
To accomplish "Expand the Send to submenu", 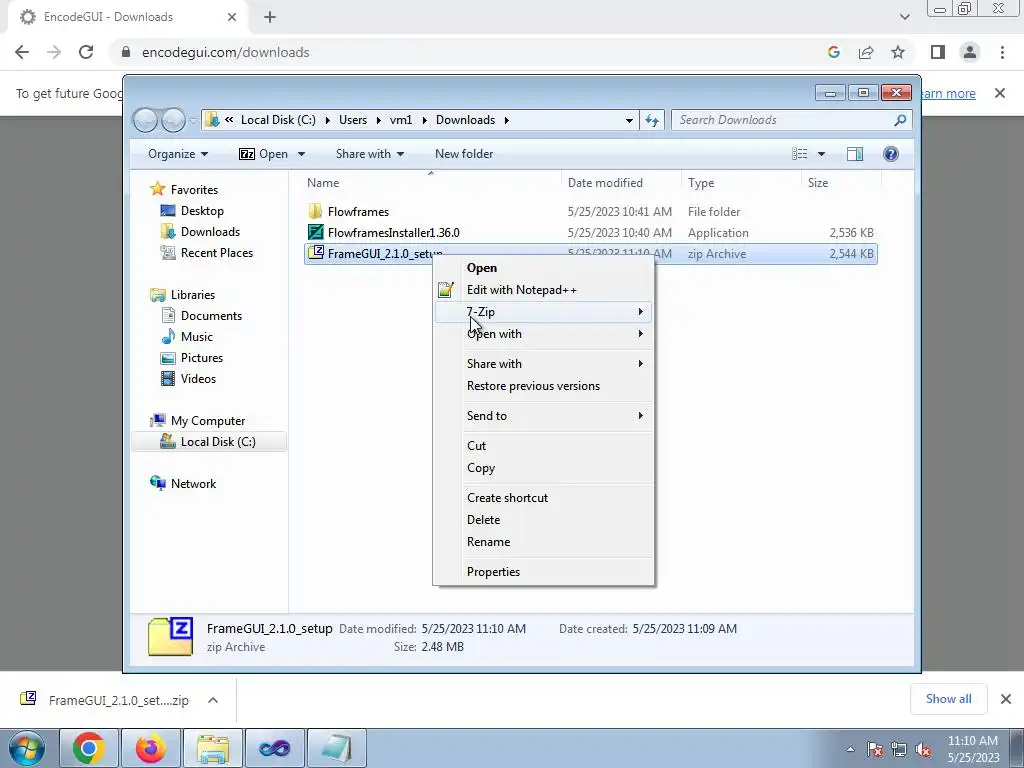I will pos(543,416).
